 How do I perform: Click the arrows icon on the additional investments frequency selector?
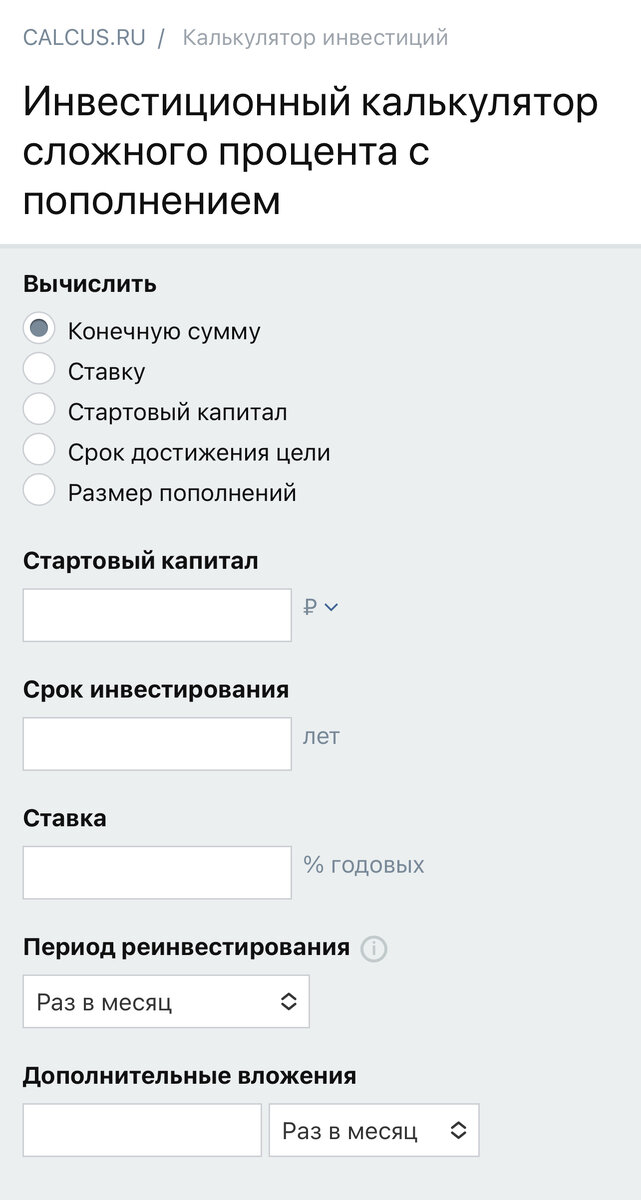point(458,1129)
